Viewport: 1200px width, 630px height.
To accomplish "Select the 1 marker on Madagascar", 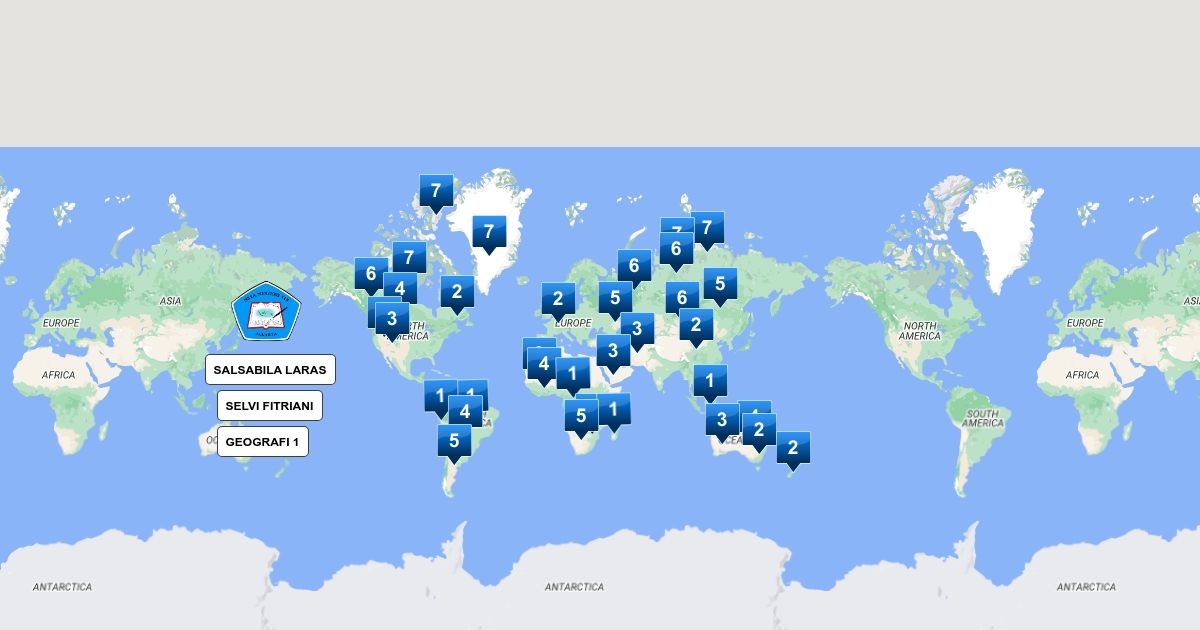I will pyautogui.click(x=614, y=409).
